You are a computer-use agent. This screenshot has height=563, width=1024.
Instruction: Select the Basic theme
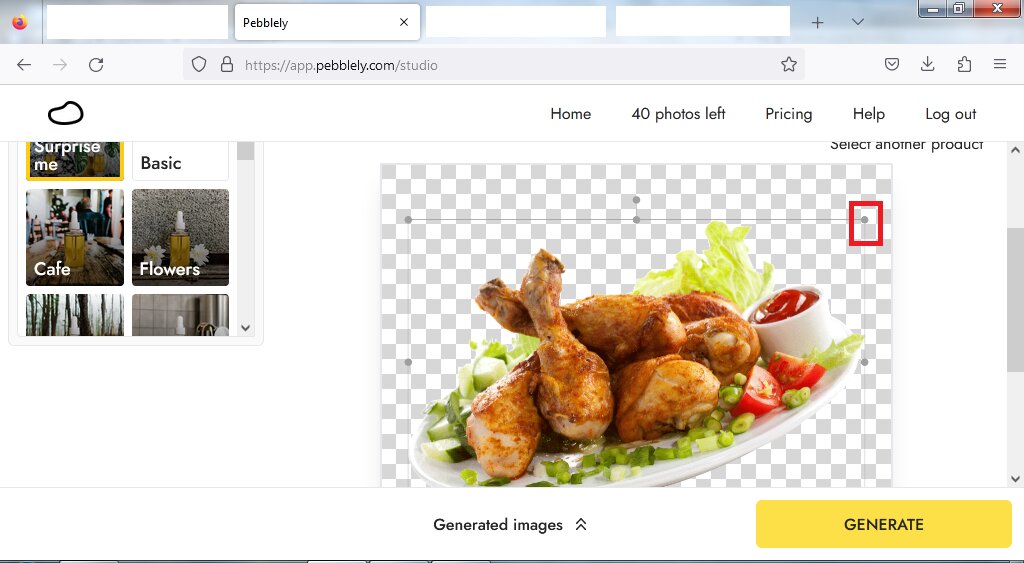coord(180,161)
